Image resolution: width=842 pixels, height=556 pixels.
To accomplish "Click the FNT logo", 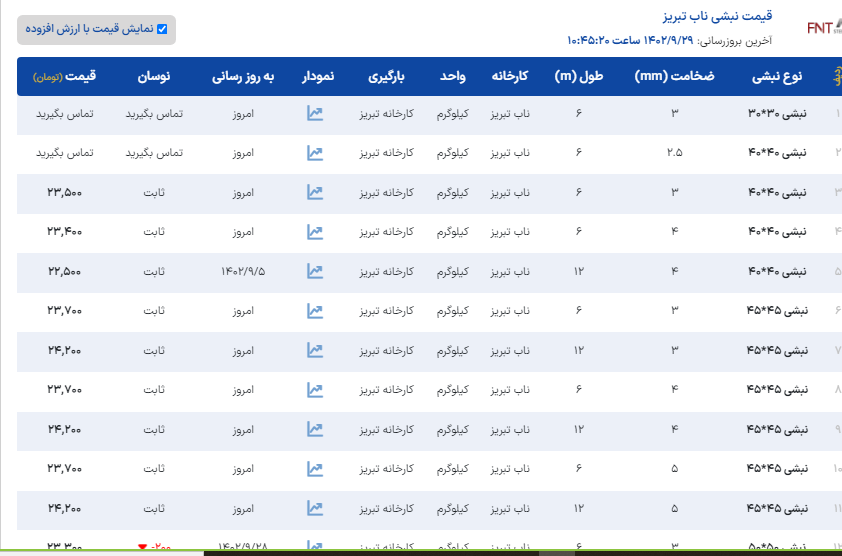I will (823, 27).
